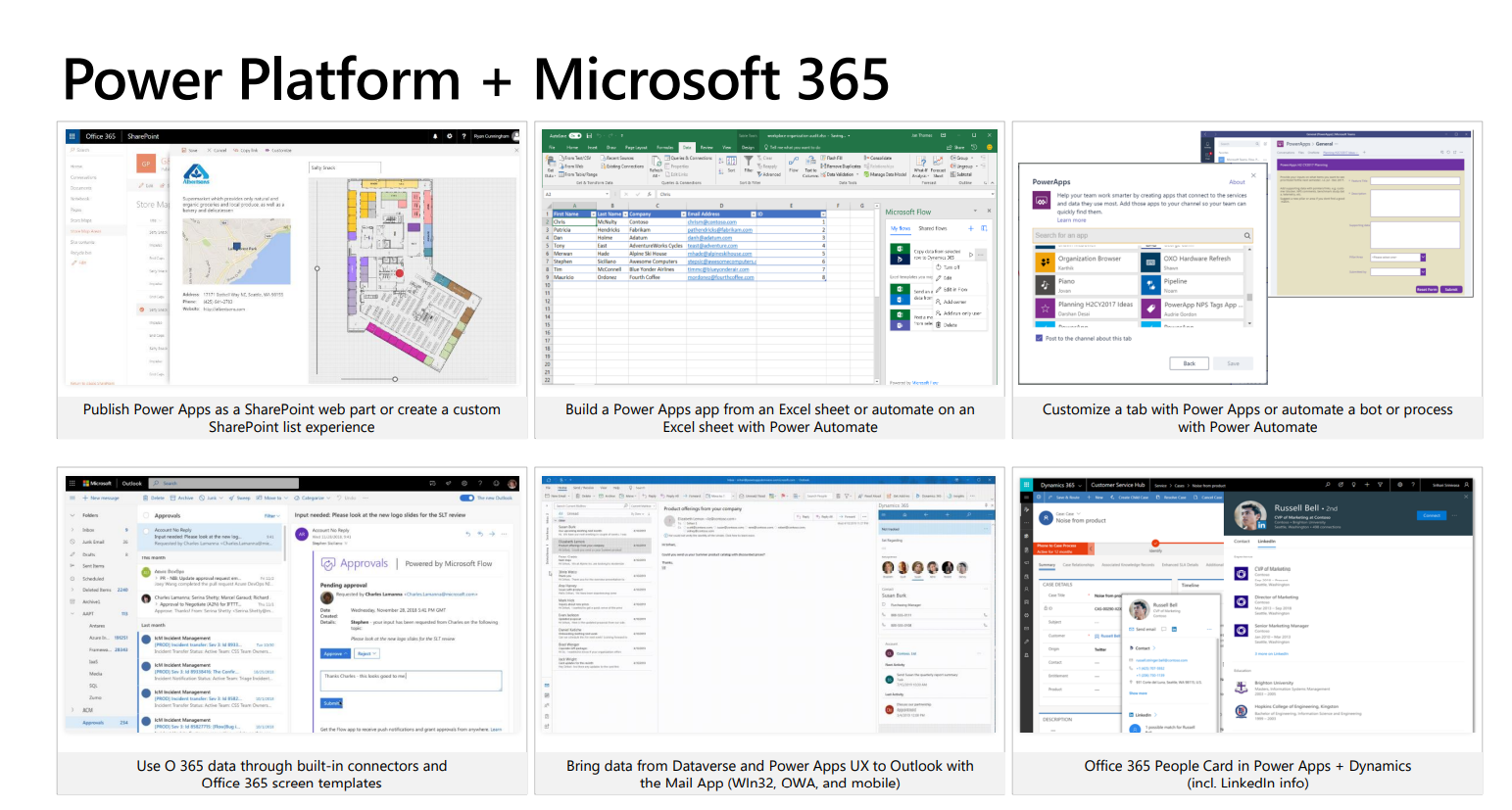Click Customize in the SharePoint panel toolbar
This screenshot has height=810, width=1512.
pyautogui.click(x=279, y=151)
